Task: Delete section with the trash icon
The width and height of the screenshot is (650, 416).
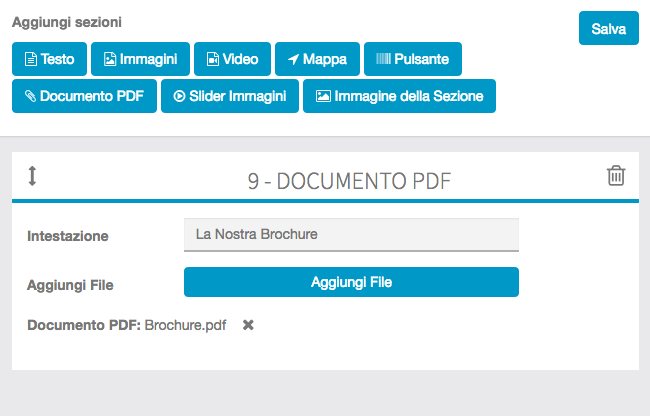Action: coord(616,176)
